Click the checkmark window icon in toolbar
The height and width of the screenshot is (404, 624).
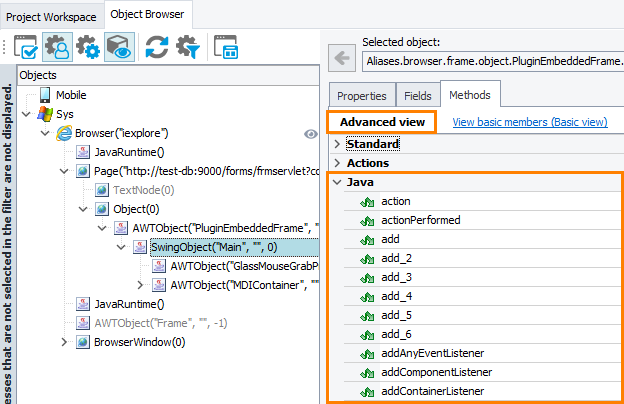tap(26, 47)
